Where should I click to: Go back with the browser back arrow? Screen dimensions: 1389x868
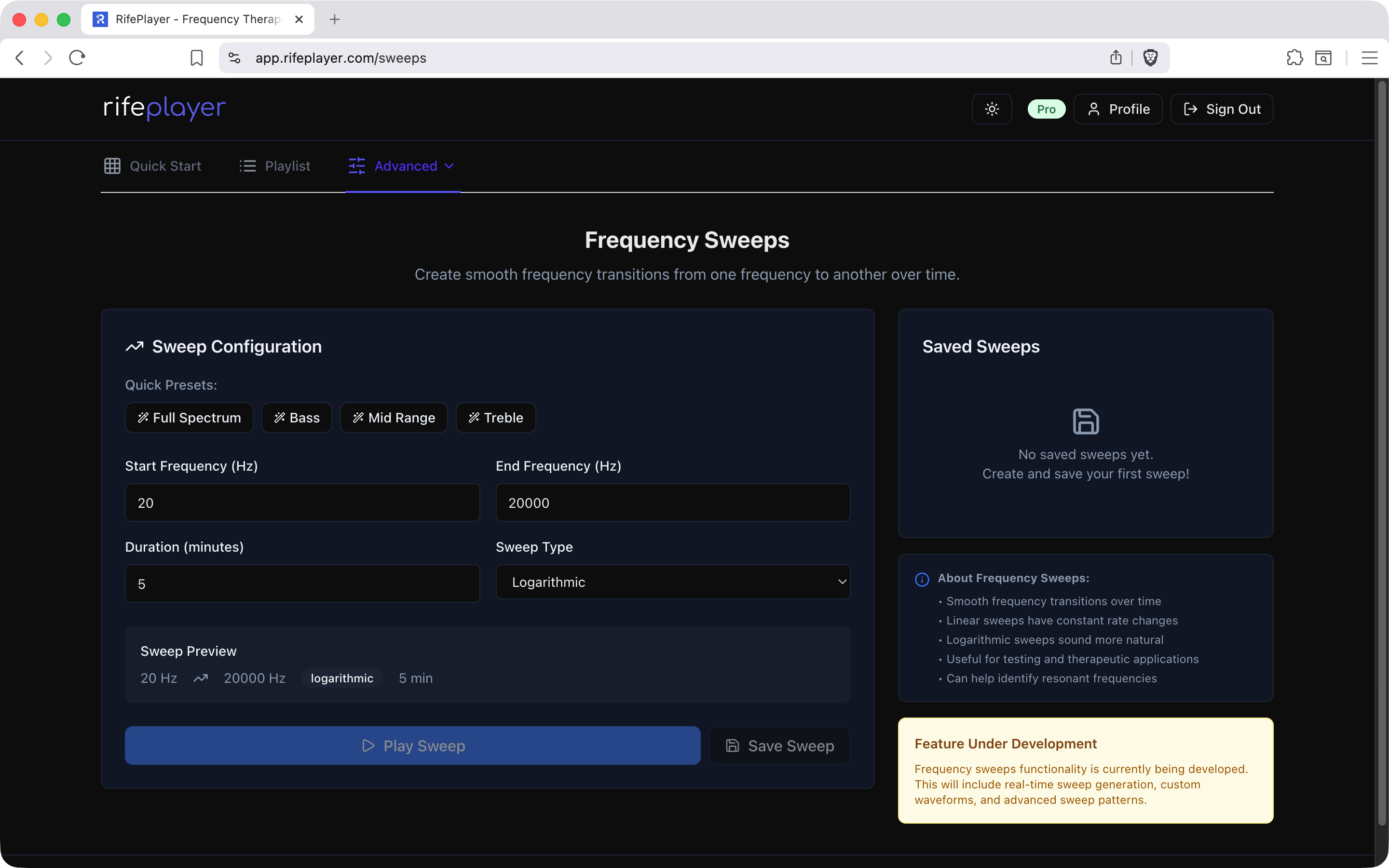pos(19,58)
